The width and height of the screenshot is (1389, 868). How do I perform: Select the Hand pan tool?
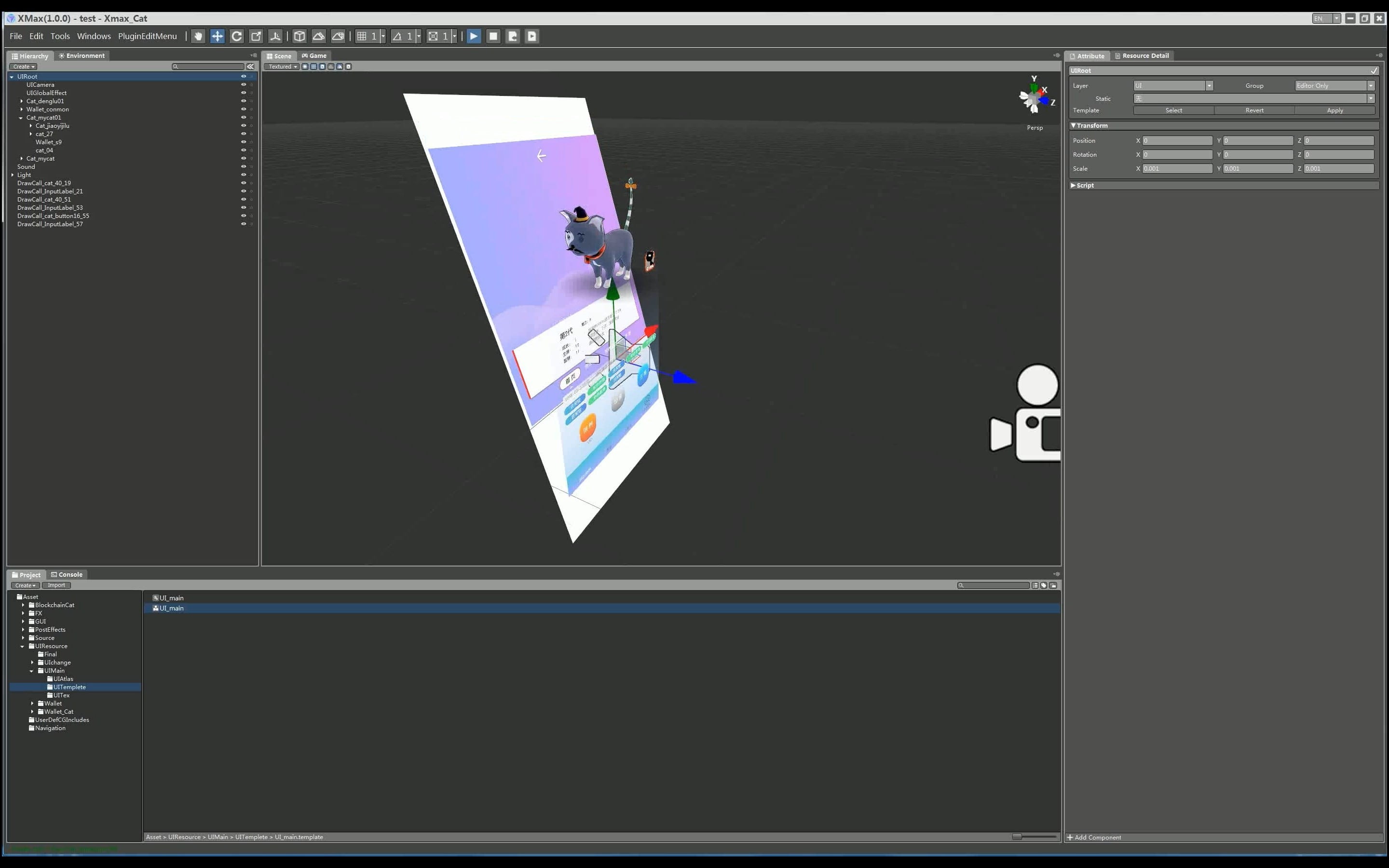point(198,36)
